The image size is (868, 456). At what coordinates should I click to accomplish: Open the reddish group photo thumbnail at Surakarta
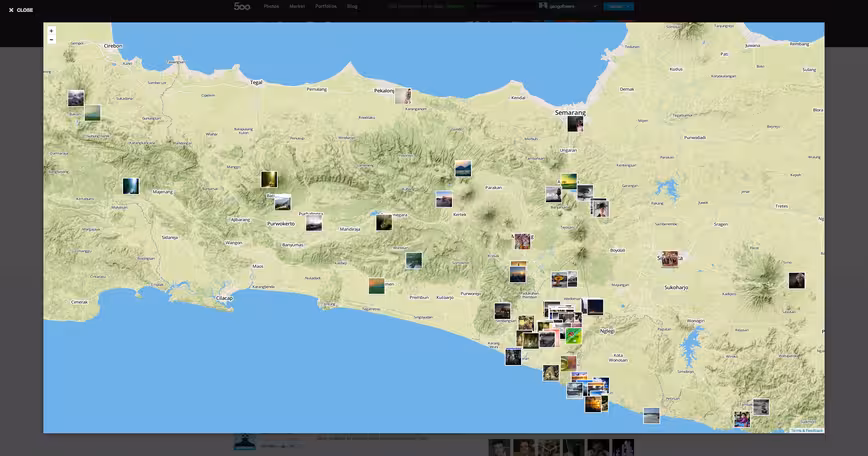click(670, 258)
